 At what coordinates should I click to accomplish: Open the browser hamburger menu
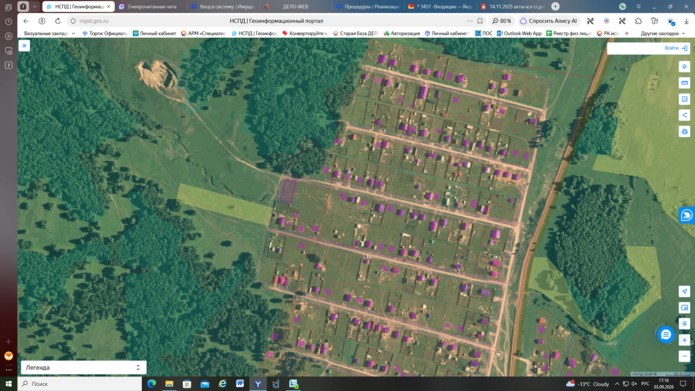coord(638,7)
